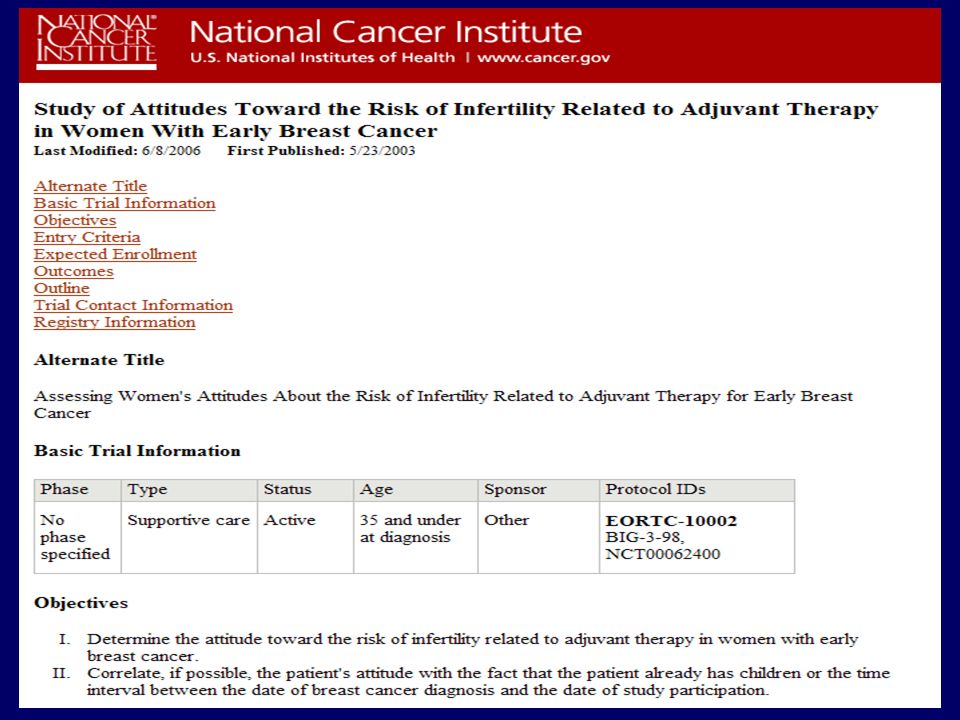Click the Protocol IDs column header

(697, 490)
